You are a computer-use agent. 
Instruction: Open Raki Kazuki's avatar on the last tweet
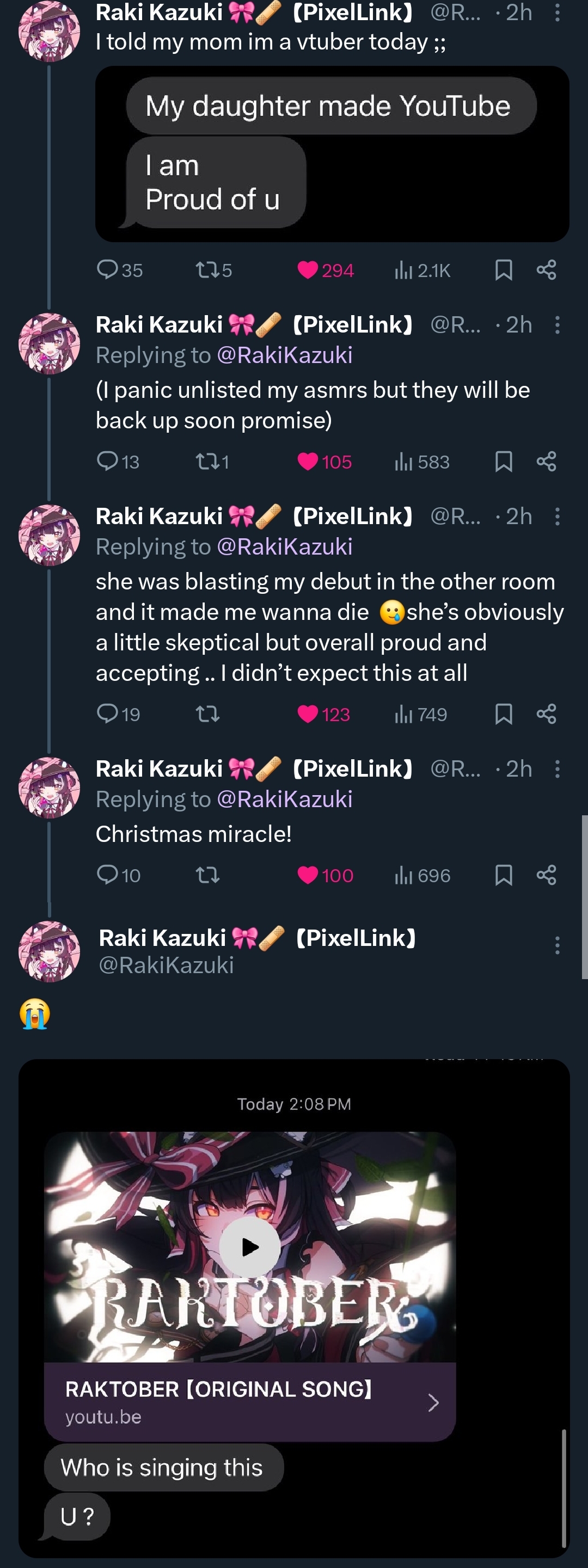pyautogui.click(x=50, y=951)
